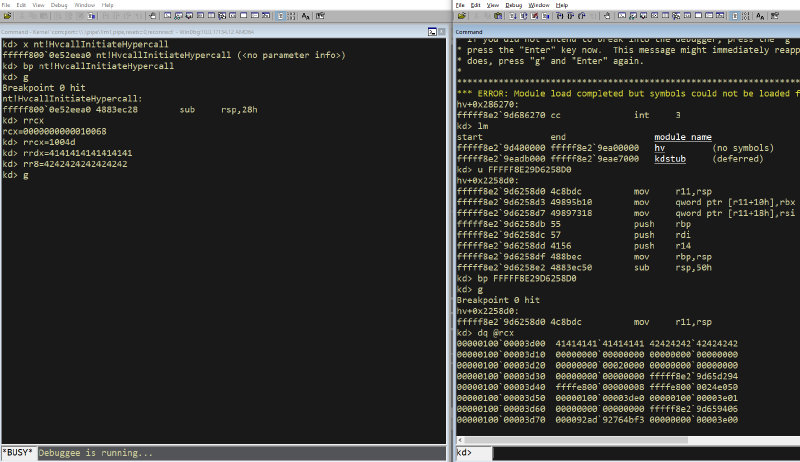Open View menu in the right window
Screen dimensions: 800x462
point(493,5)
